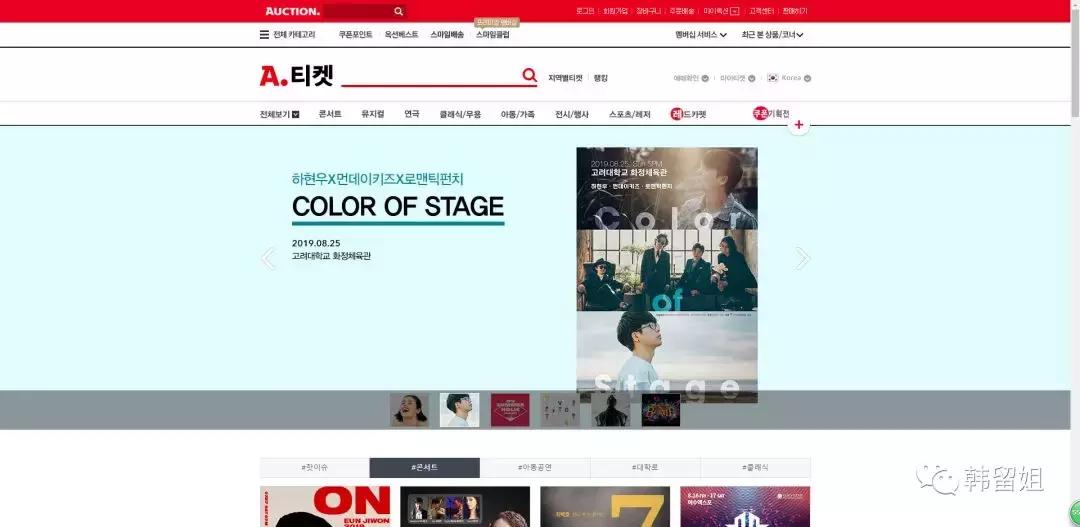Open the 장바구니 cart link

coord(649,11)
